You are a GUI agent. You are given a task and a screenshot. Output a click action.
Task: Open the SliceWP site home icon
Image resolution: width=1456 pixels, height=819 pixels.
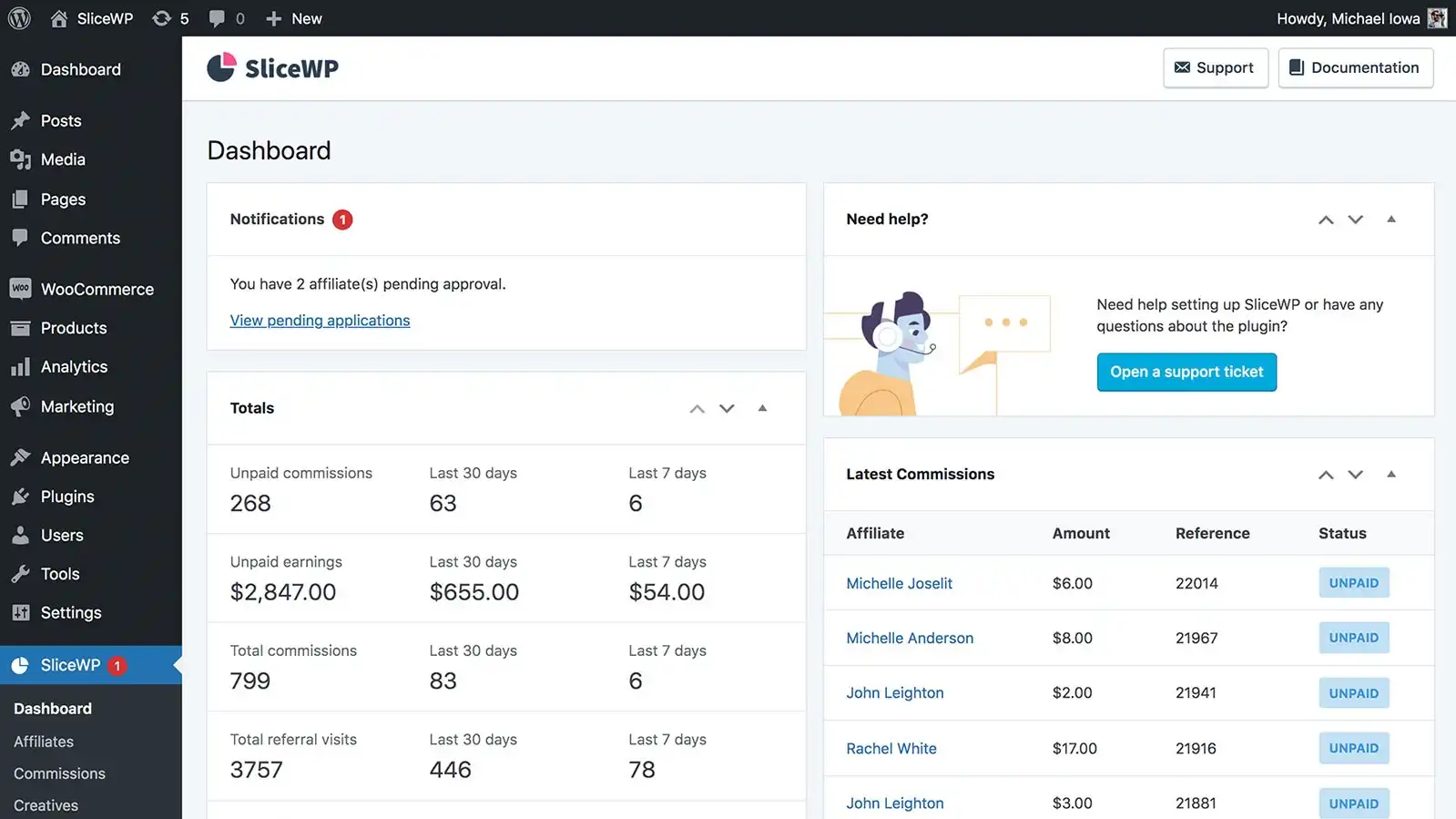tap(59, 18)
